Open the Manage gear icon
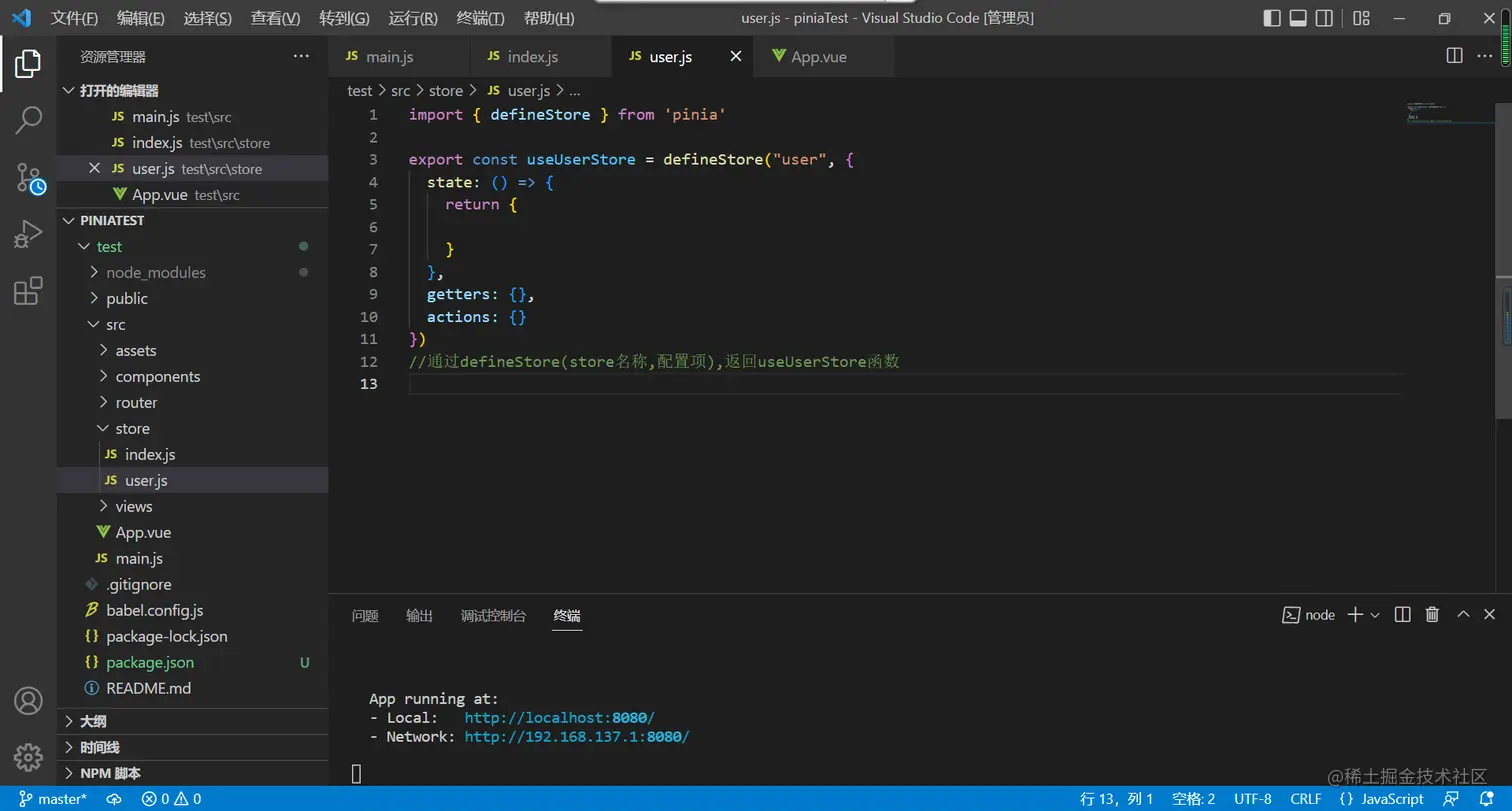 (28, 757)
